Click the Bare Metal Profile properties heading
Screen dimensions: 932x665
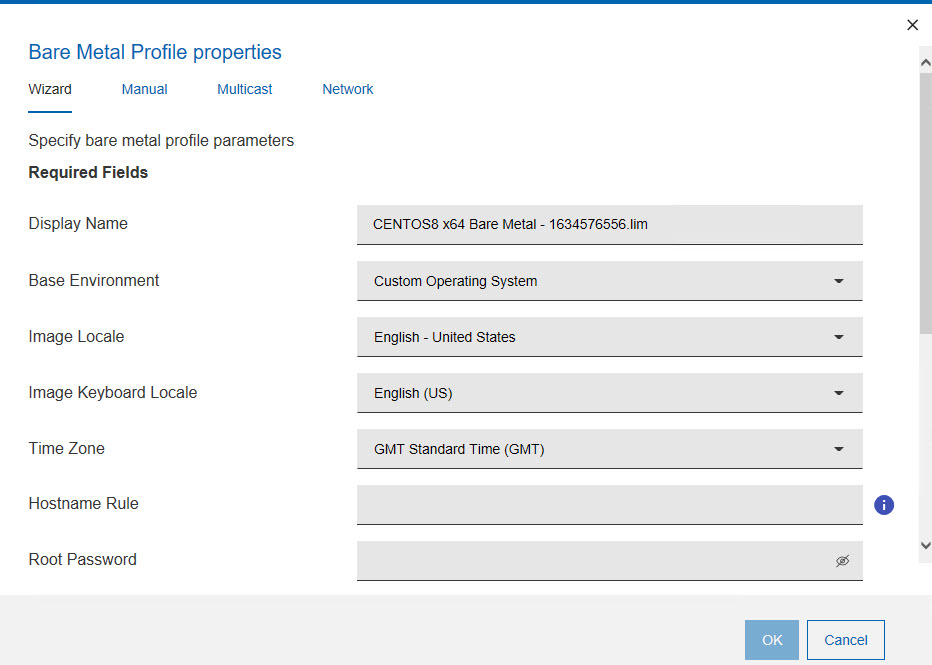[x=155, y=52]
